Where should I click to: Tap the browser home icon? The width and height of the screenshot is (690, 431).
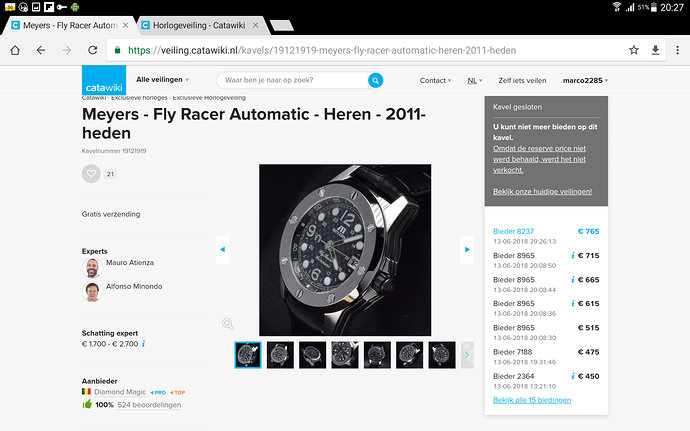15,50
